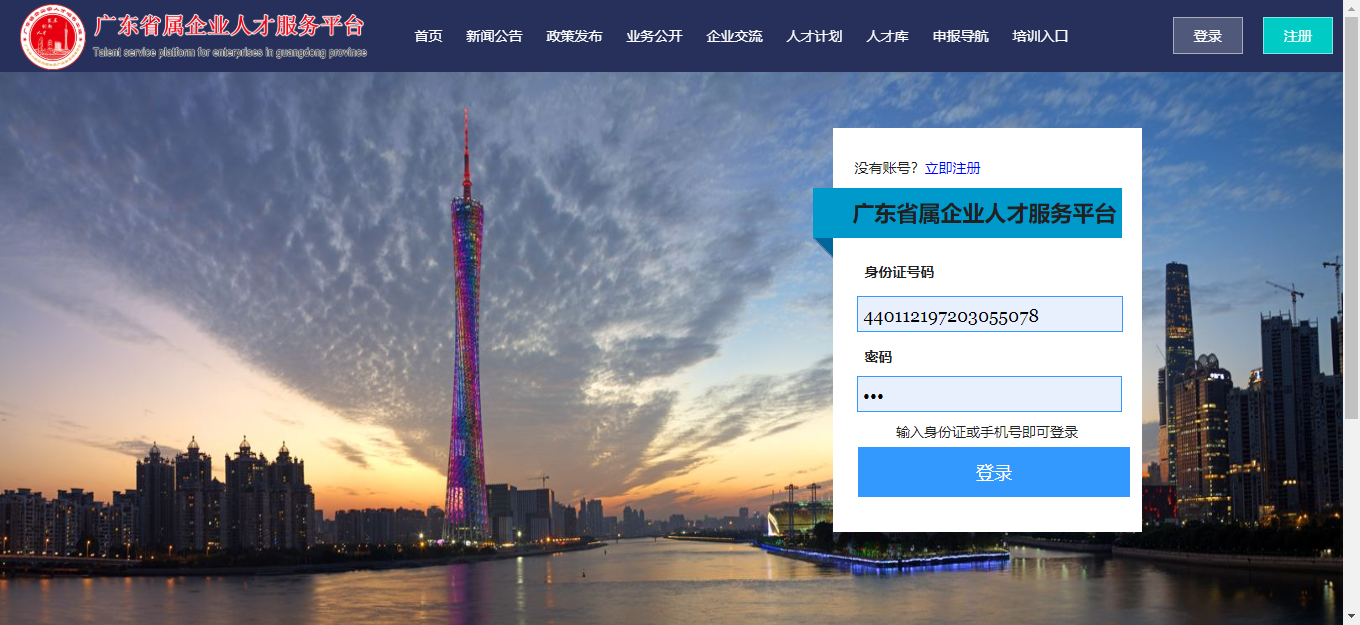
Task: Open the 首页 menu item
Action: [x=428, y=36]
